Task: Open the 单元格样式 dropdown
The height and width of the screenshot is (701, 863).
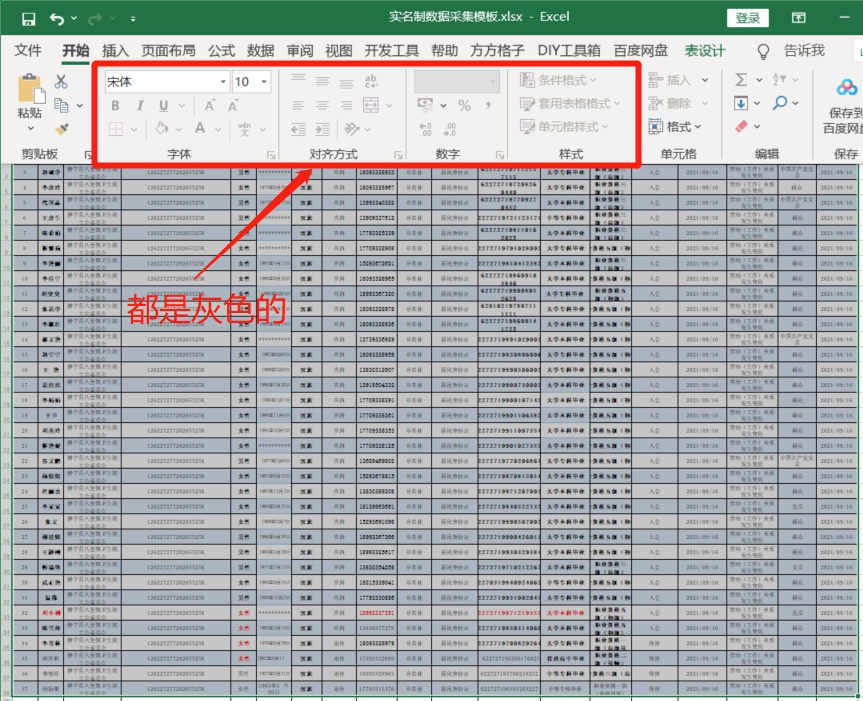Action: coord(564,127)
